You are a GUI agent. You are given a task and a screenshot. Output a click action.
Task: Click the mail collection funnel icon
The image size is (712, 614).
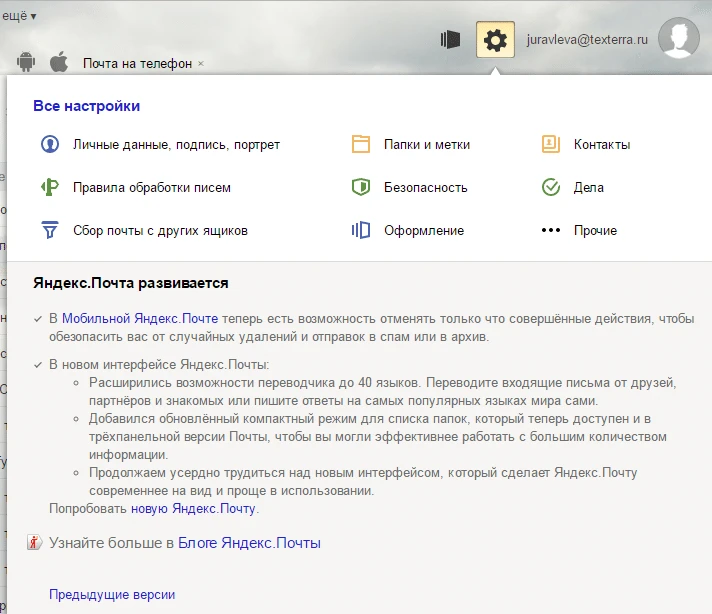click(x=50, y=230)
